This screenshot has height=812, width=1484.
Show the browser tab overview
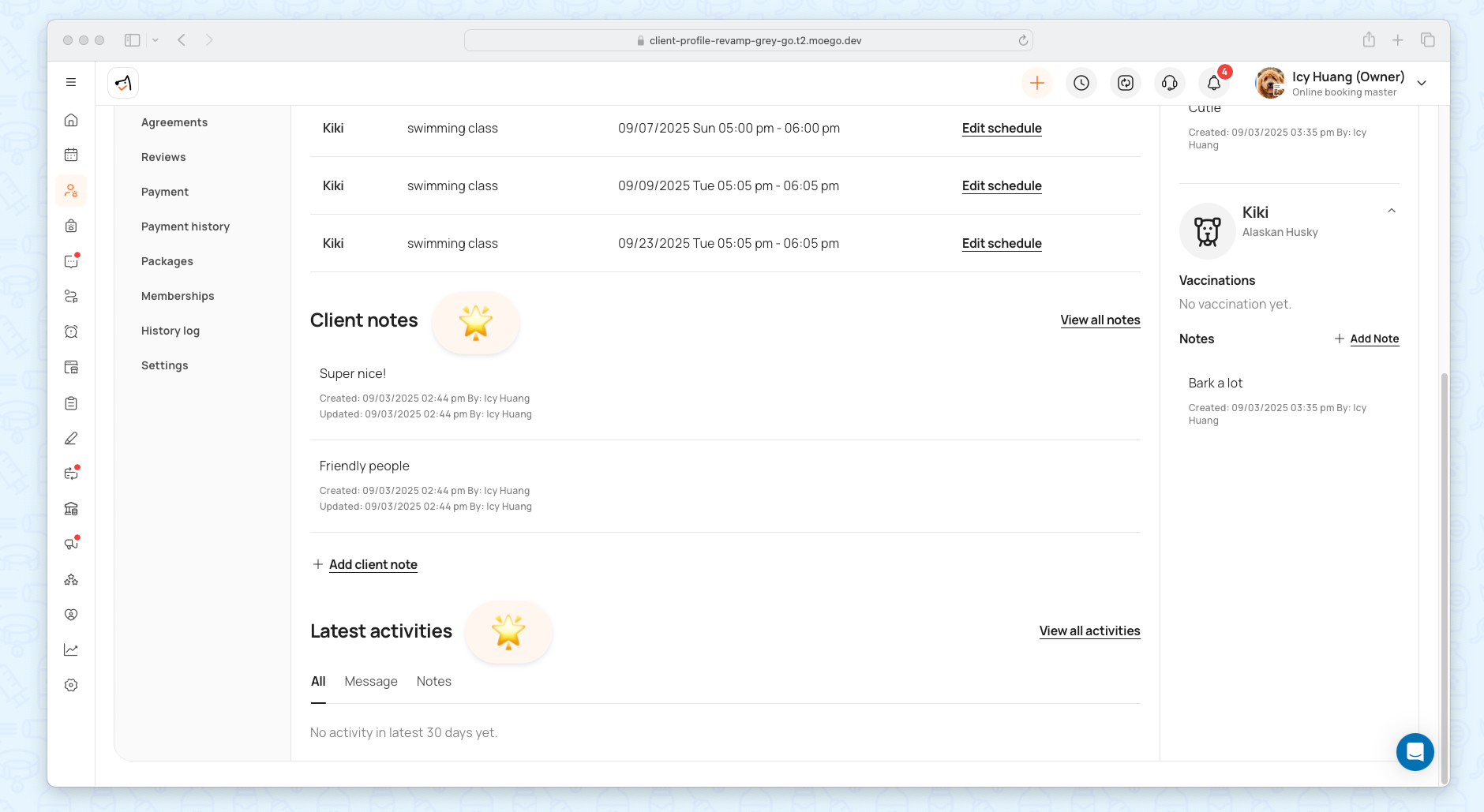click(1428, 39)
